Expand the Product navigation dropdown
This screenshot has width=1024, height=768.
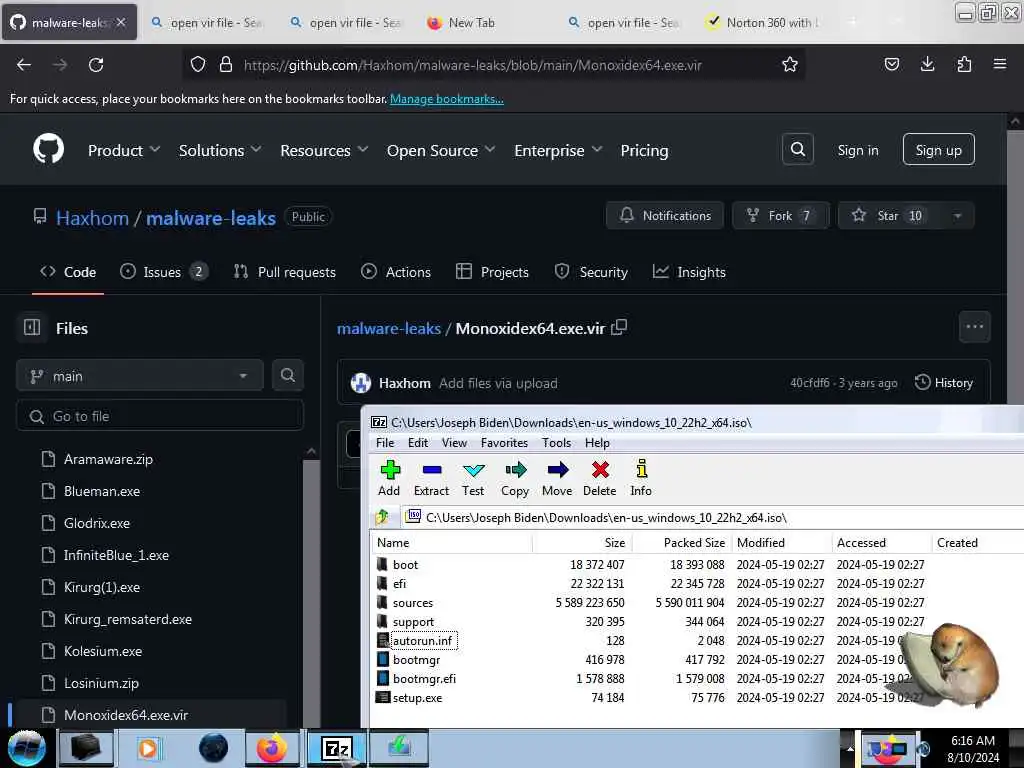123,150
